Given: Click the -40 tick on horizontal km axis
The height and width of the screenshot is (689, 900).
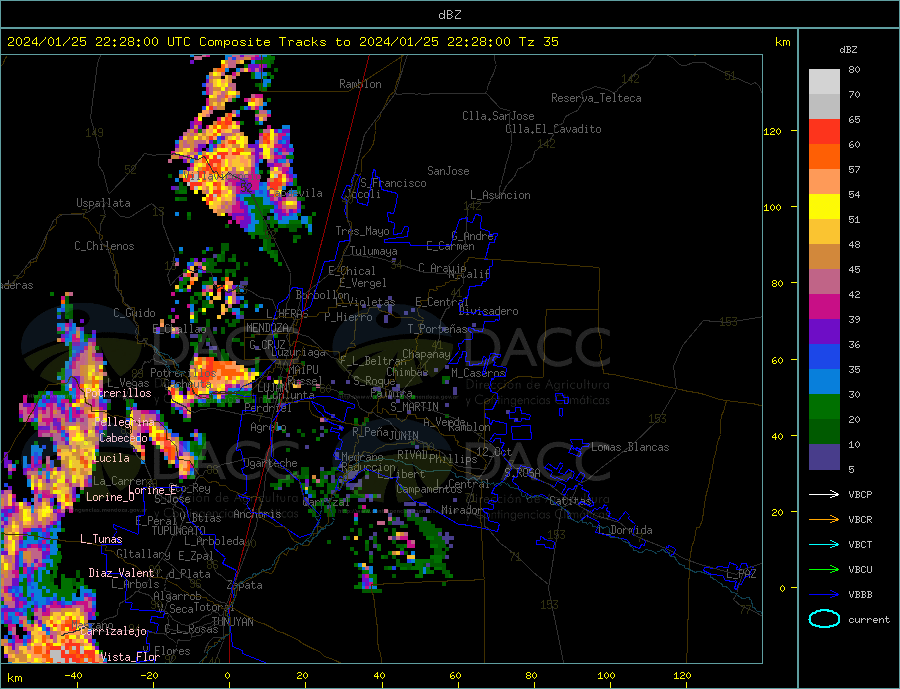Looking at the screenshot, I should (73, 676).
